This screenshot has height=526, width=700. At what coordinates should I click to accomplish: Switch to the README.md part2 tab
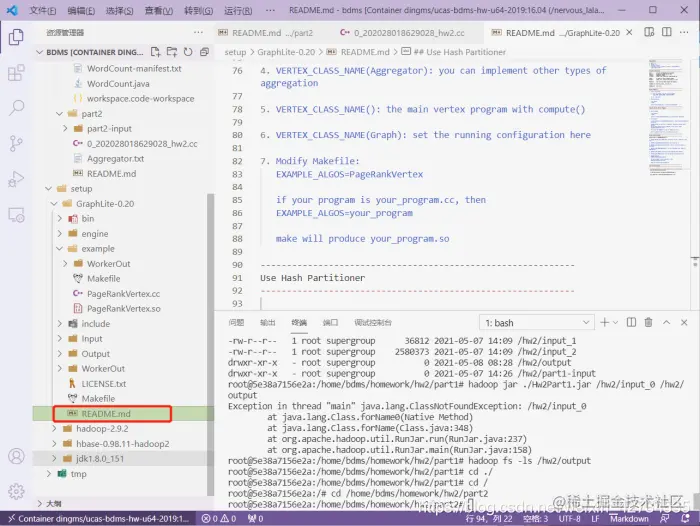pyautogui.click(x=271, y=33)
